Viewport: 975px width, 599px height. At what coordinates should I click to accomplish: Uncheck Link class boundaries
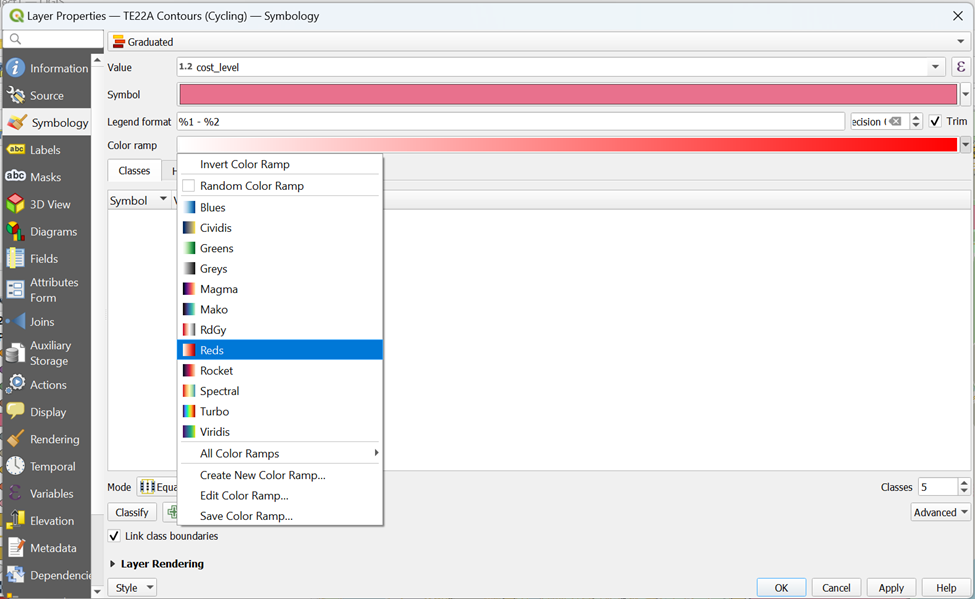click(x=115, y=536)
